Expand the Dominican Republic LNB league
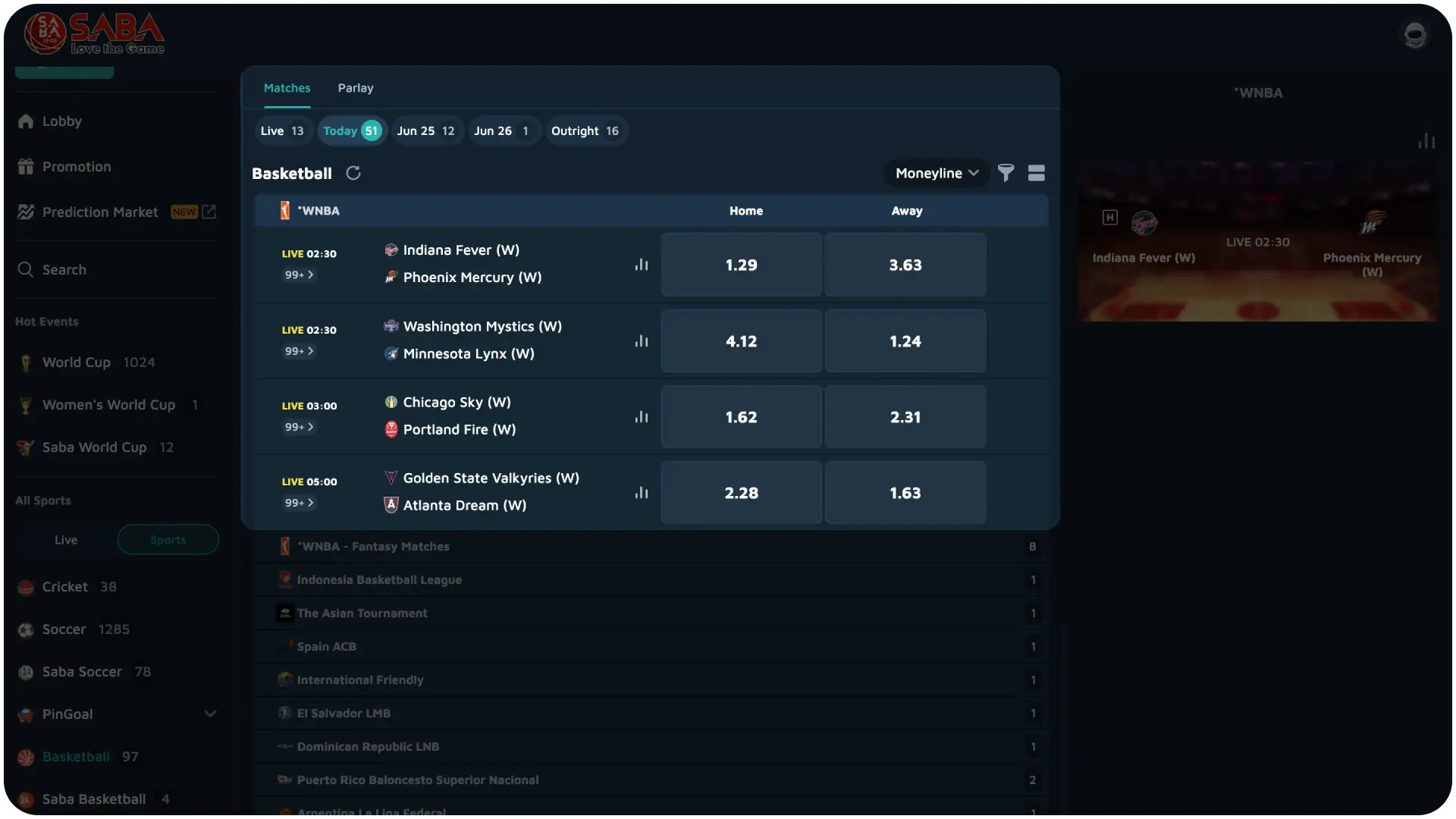The image size is (1456, 819). point(652,746)
